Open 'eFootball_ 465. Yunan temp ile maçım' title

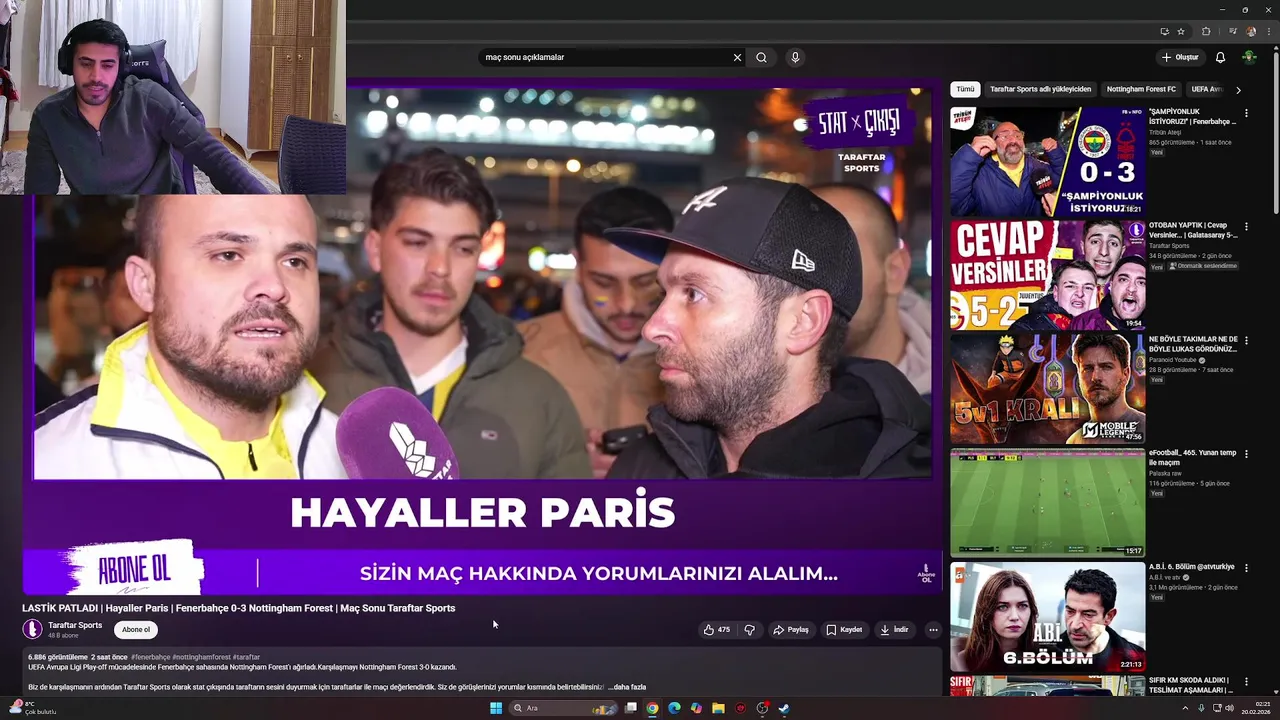tap(1193, 457)
